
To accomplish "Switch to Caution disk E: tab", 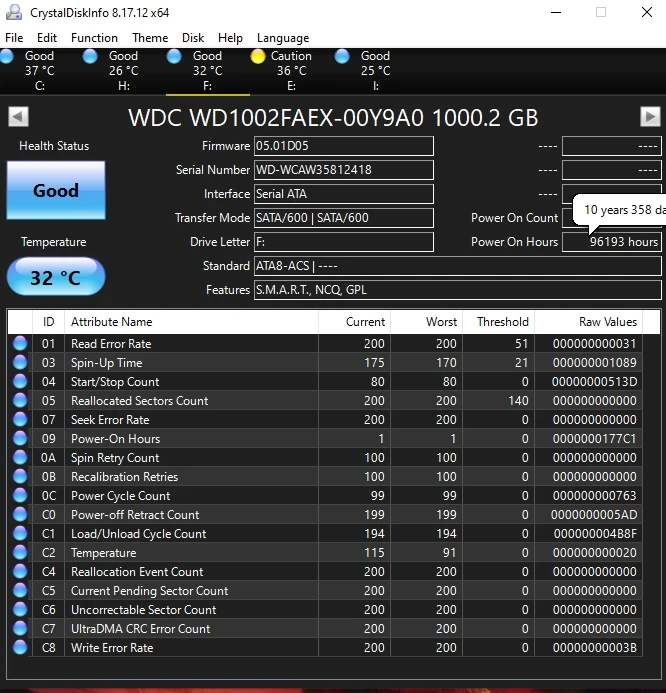I will click(292, 71).
